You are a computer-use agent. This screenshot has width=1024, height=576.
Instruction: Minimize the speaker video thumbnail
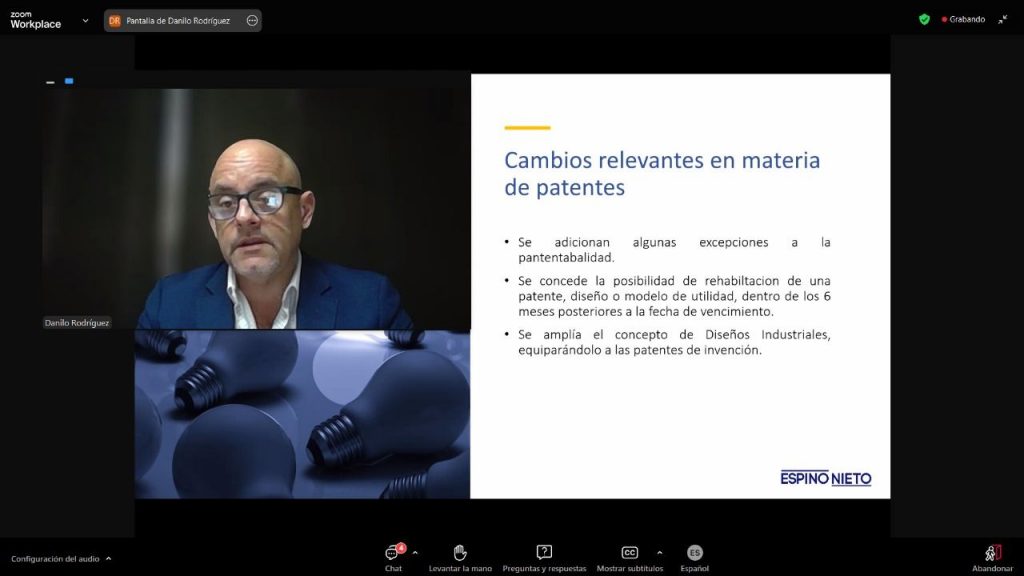50,82
